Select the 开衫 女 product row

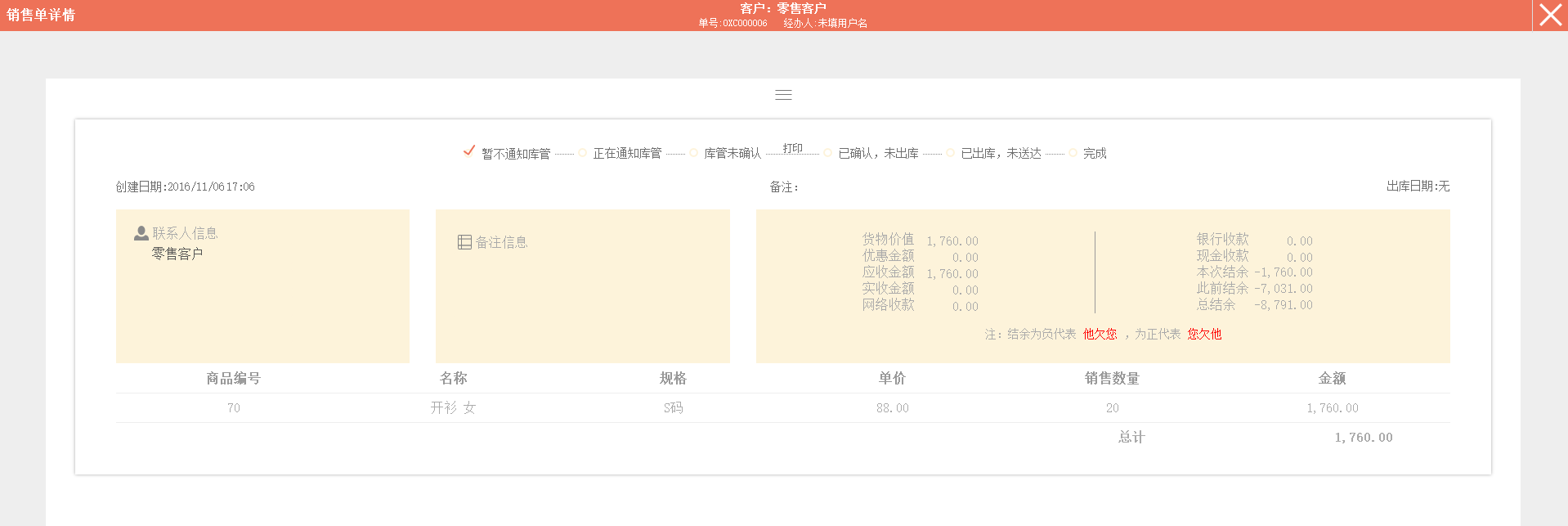tap(453, 407)
